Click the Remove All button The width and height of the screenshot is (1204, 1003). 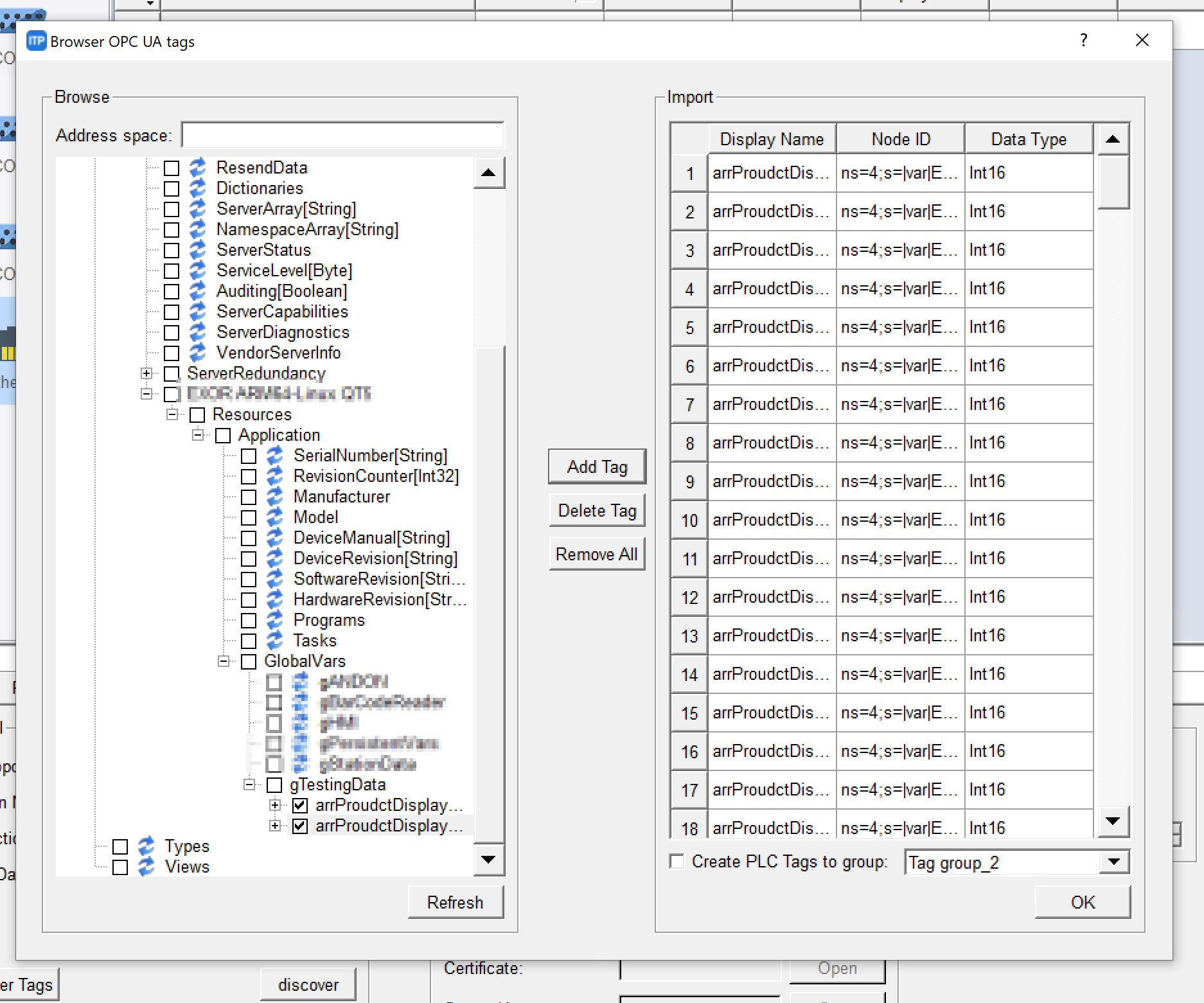pyautogui.click(x=596, y=554)
